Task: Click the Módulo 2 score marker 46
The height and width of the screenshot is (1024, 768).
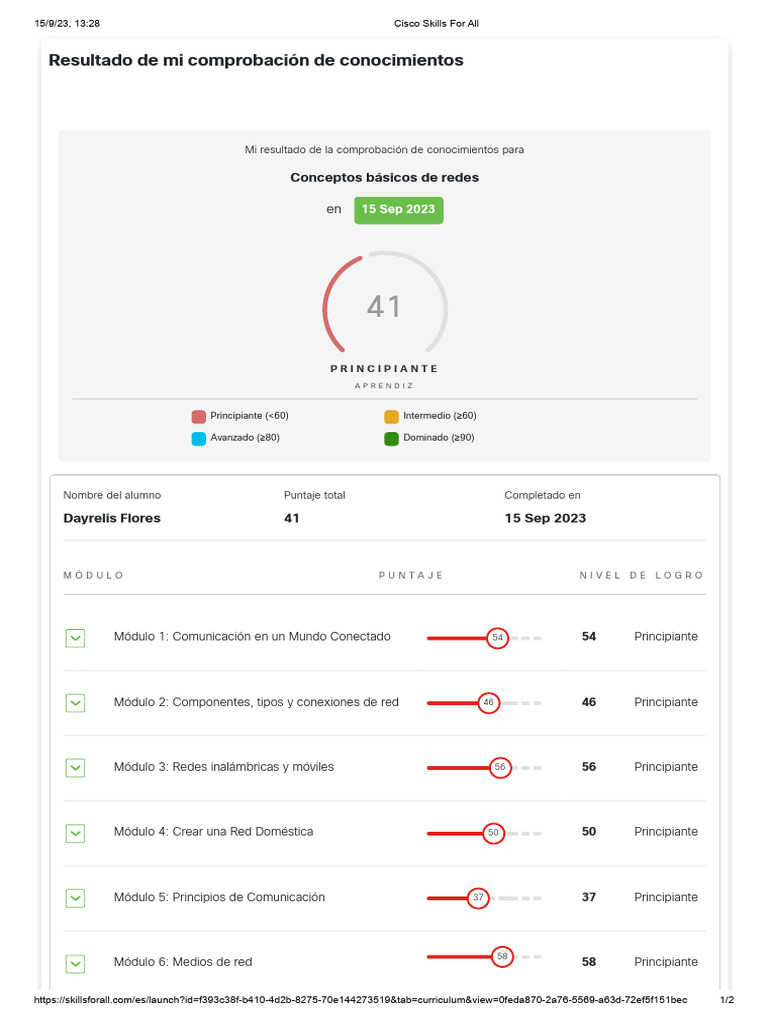Action: point(488,703)
